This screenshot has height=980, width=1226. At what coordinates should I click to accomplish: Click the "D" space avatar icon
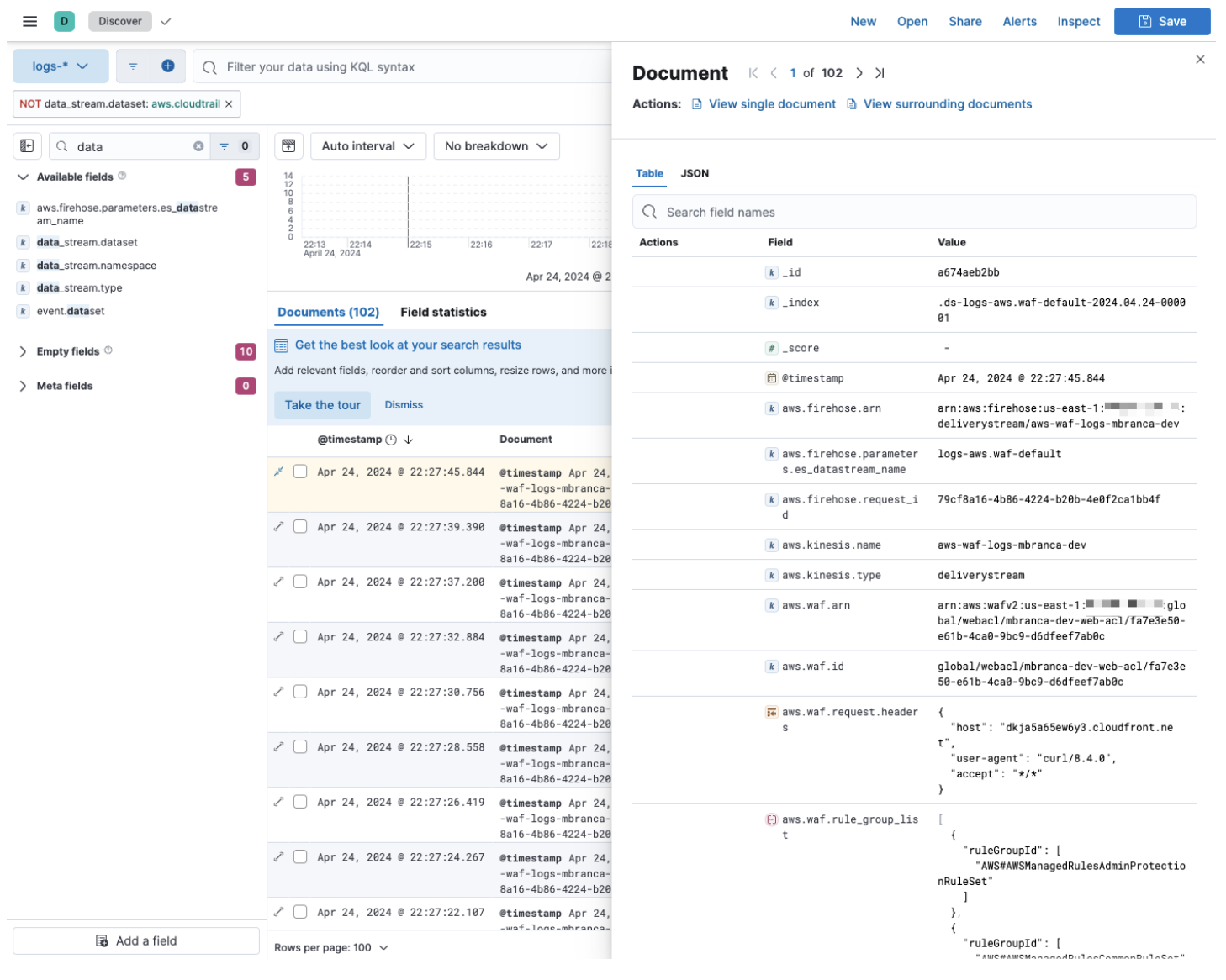pos(65,21)
